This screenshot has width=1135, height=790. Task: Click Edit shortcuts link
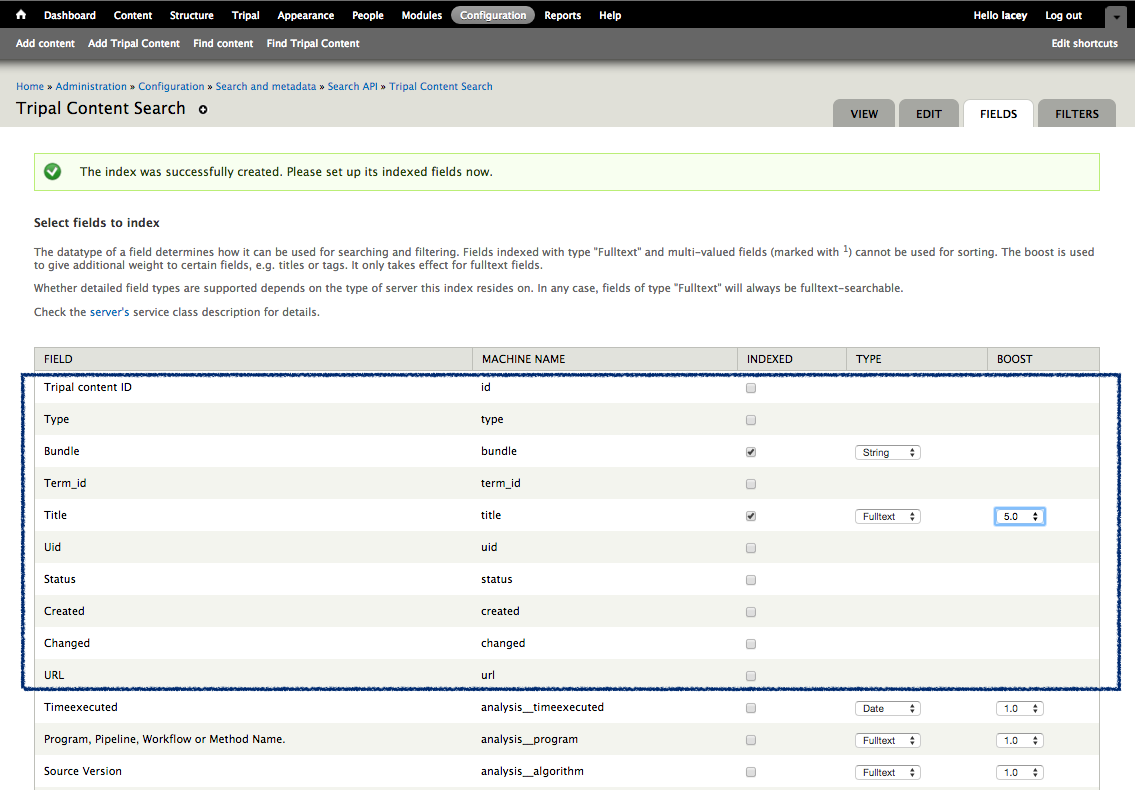point(1084,44)
